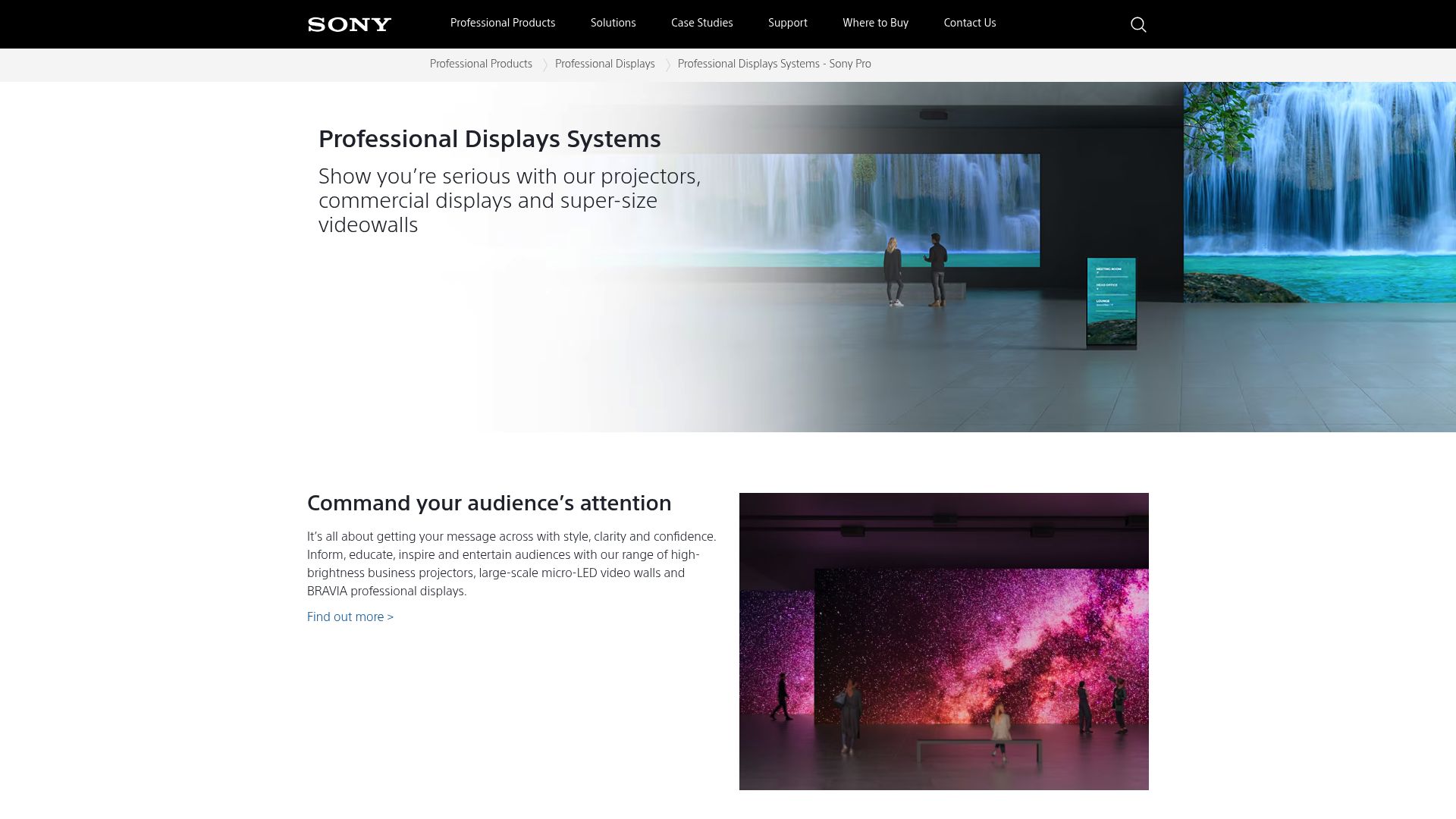
Task: Click the digital signage kiosk in the hero
Action: point(1112,303)
